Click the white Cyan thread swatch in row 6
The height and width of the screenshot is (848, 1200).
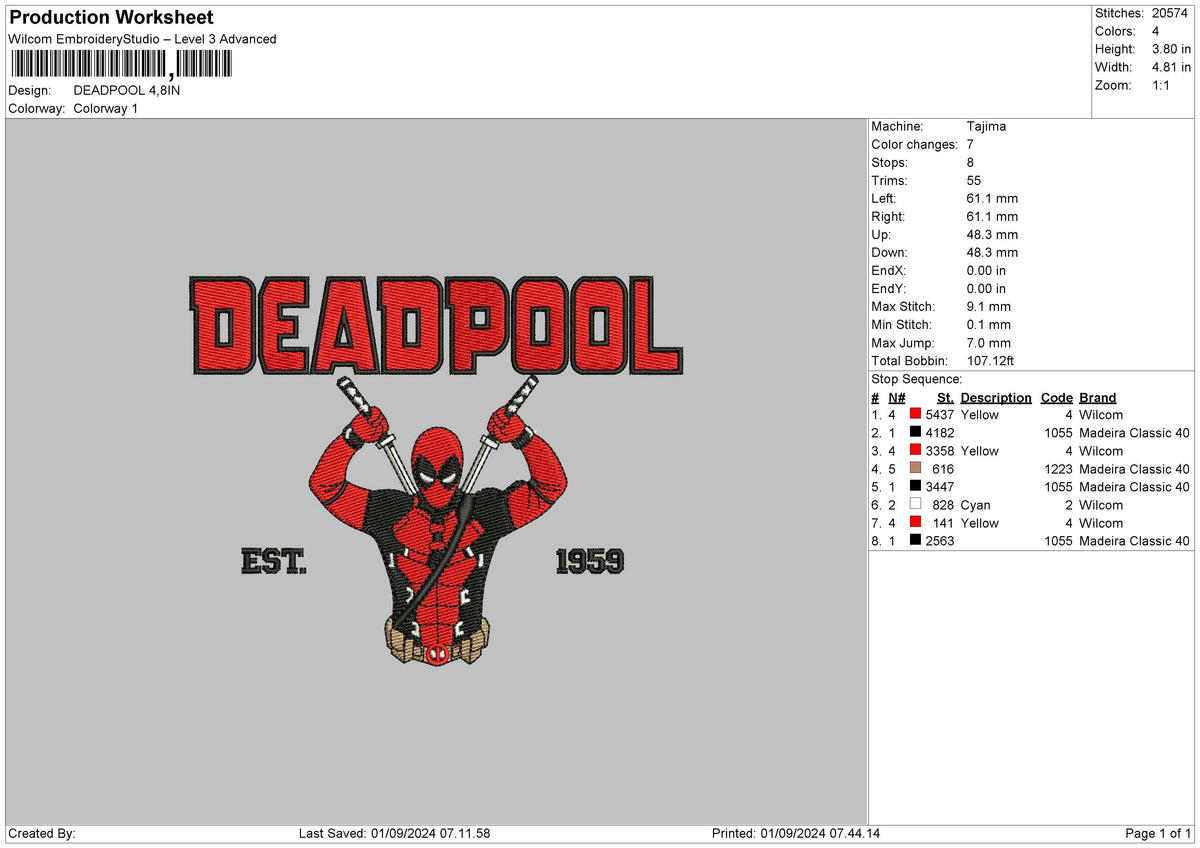917,505
